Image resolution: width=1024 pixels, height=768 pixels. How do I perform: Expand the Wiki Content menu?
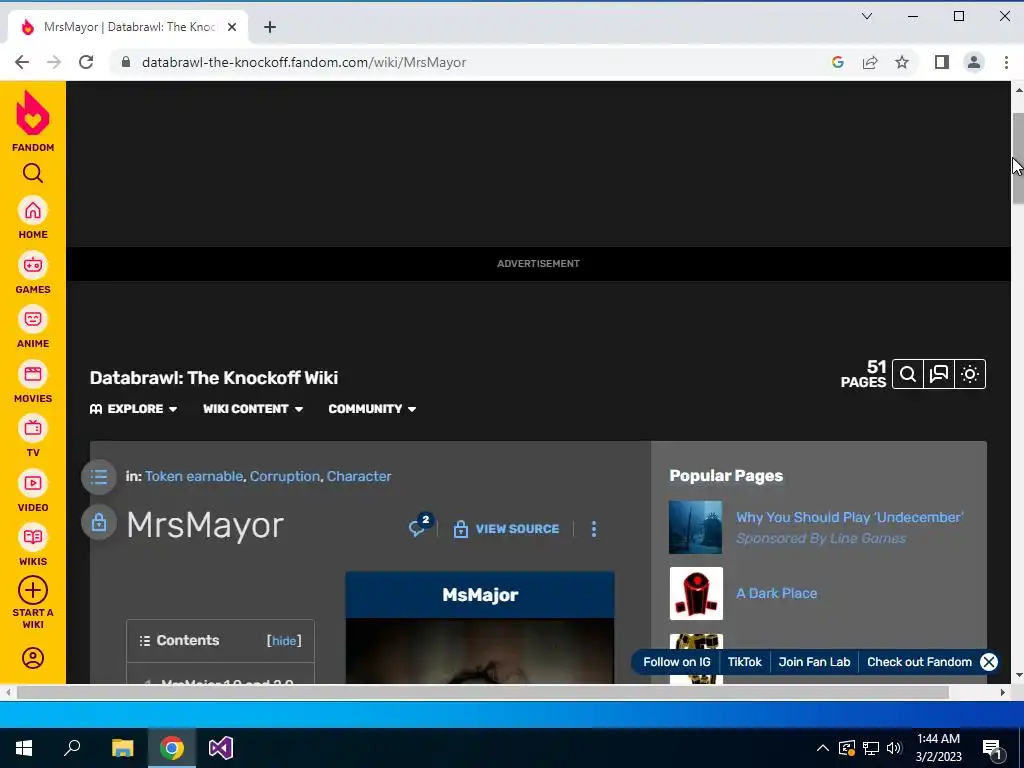pos(253,409)
